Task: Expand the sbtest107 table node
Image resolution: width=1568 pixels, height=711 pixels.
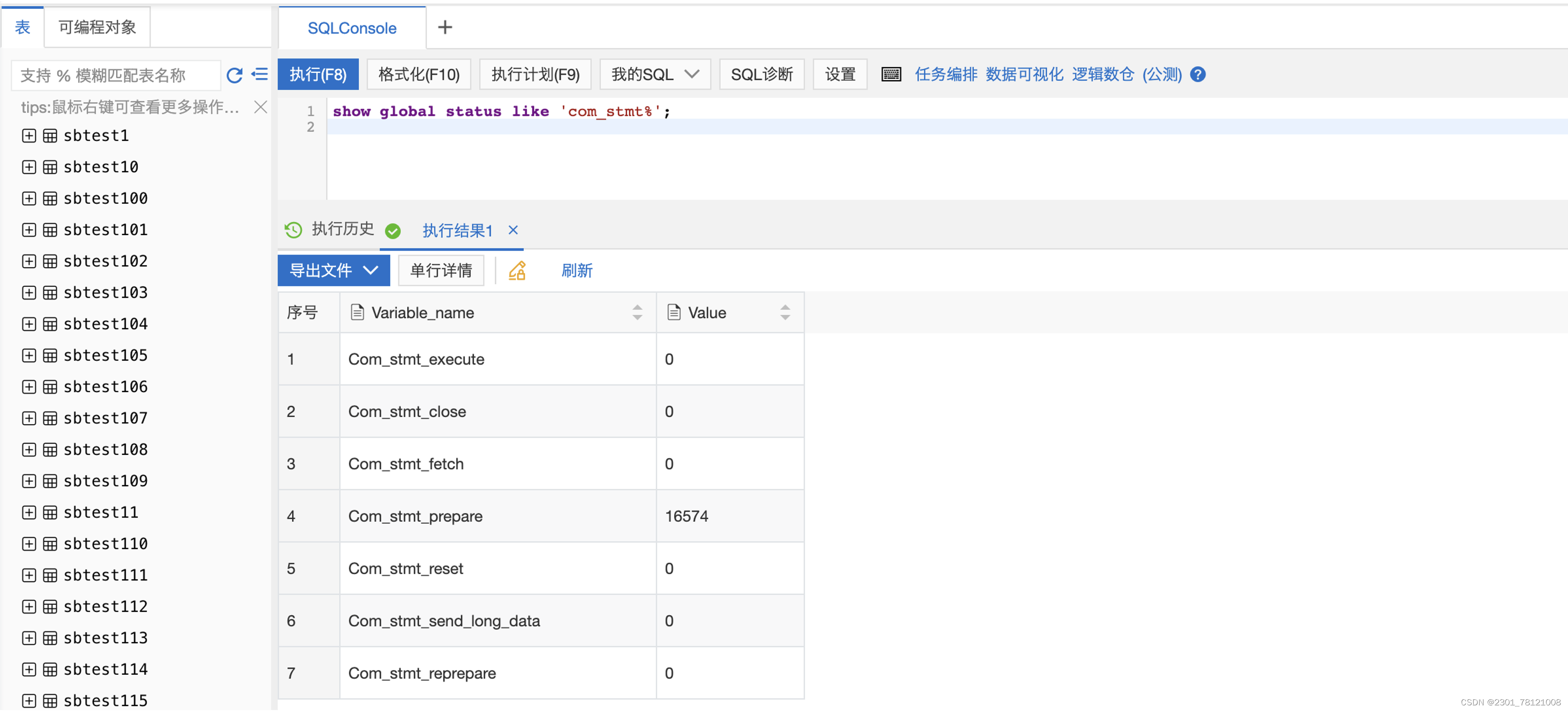Action: pos(29,418)
